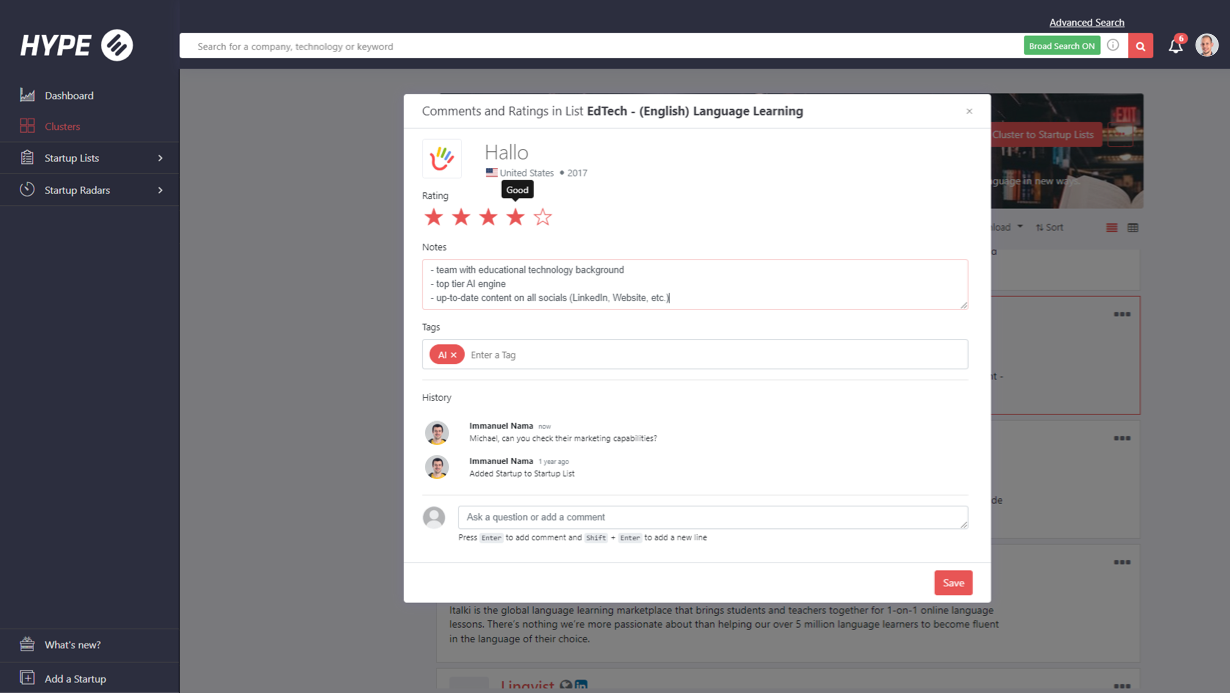Select the red list view icon
Screen dimensions: 1230x693
[x=1111, y=227]
